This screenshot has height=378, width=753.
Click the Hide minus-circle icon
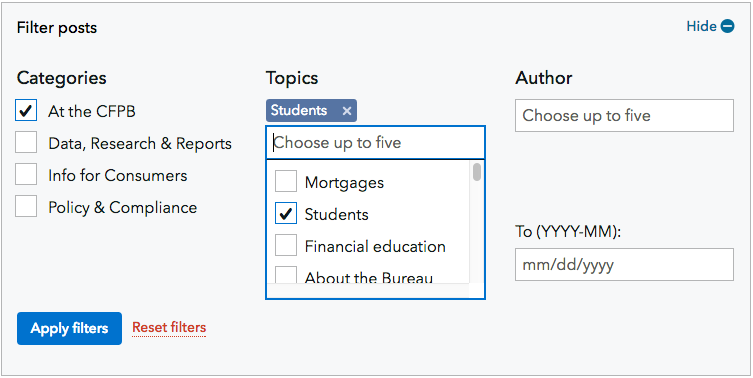tap(728, 26)
